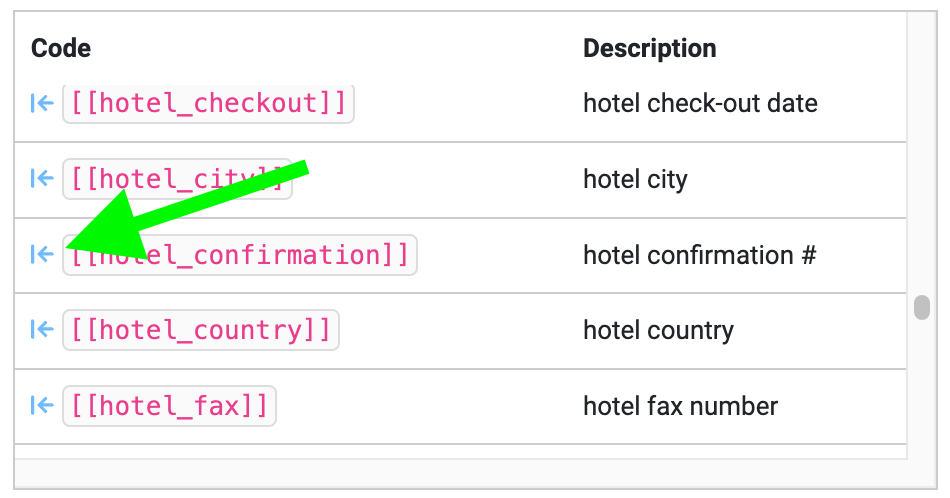Click insert arrow icon beside hotel_city code
Viewport: 950px width, 498px height.
point(42,179)
